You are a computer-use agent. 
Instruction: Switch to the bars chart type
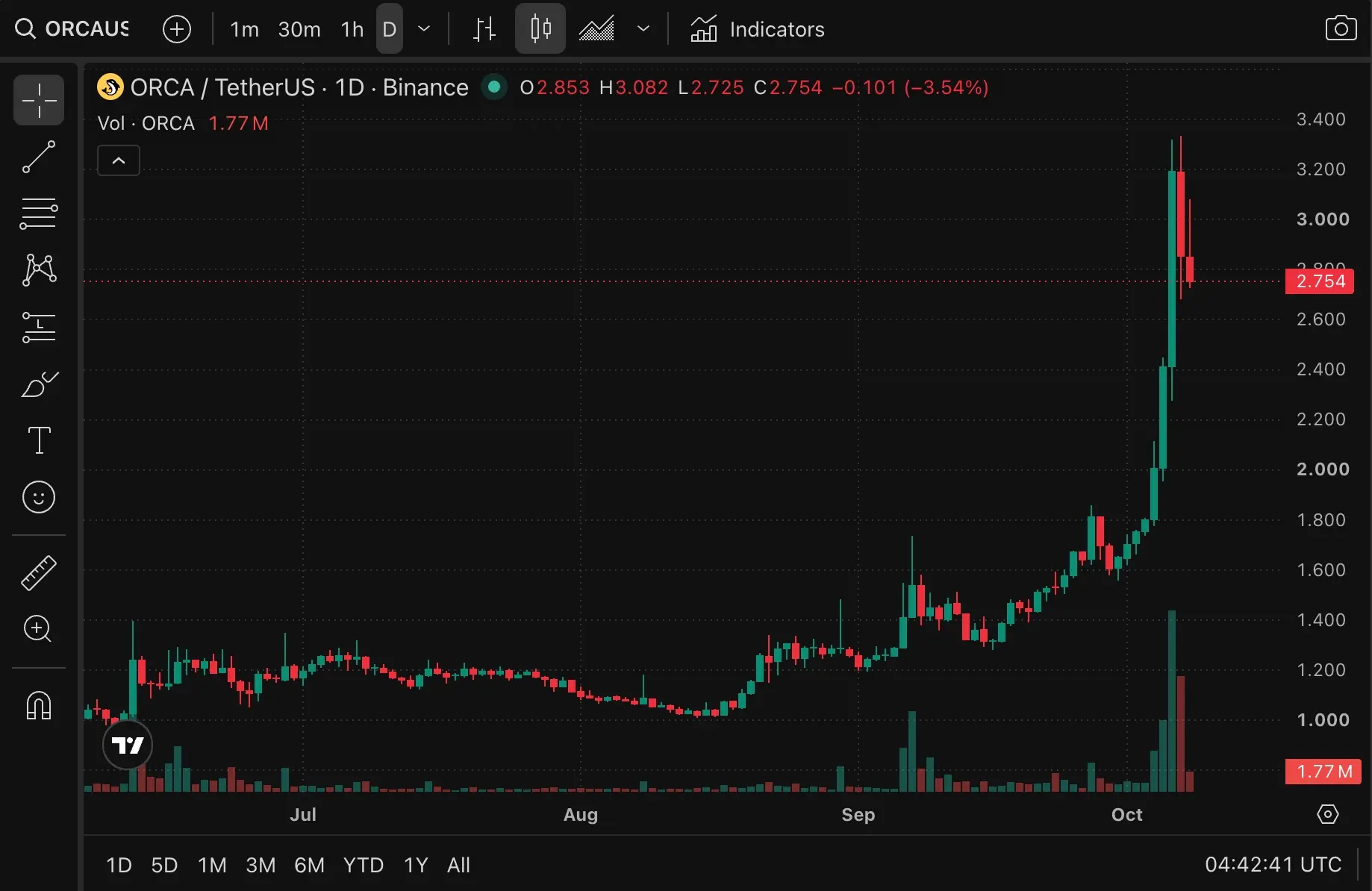pos(484,29)
